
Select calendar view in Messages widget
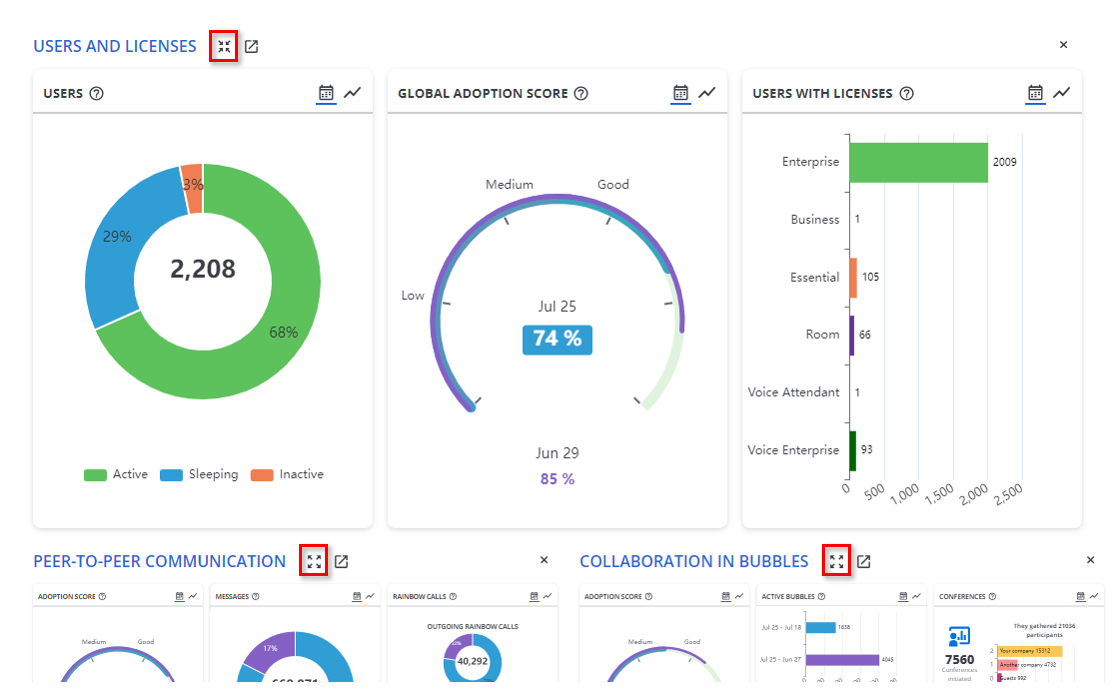point(356,597)
